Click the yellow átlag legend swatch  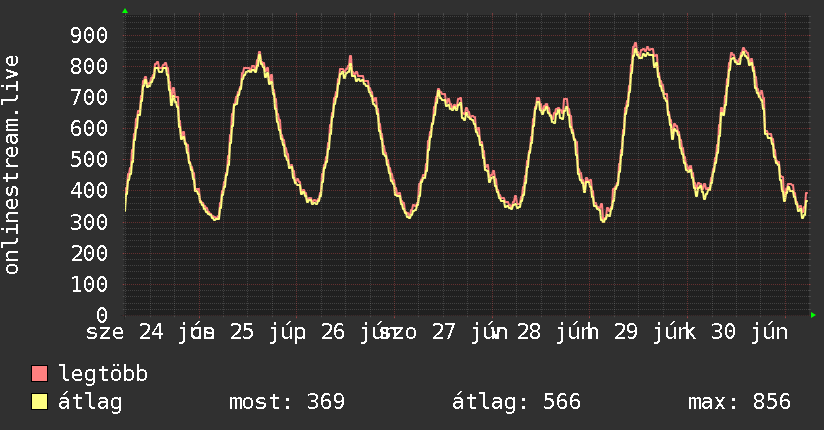pyautogui.click(x=39, y=402)
